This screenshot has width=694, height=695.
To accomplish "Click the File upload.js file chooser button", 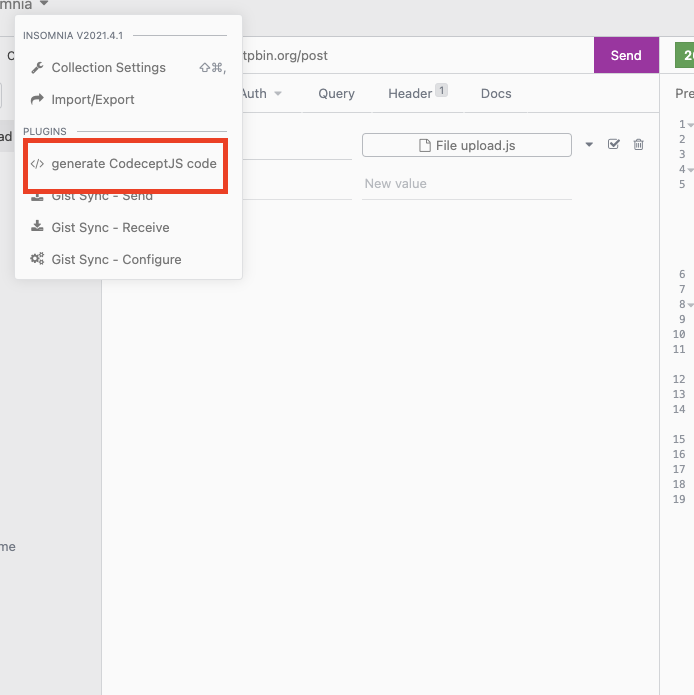I will pyautogui.click(x=467, y=145).
